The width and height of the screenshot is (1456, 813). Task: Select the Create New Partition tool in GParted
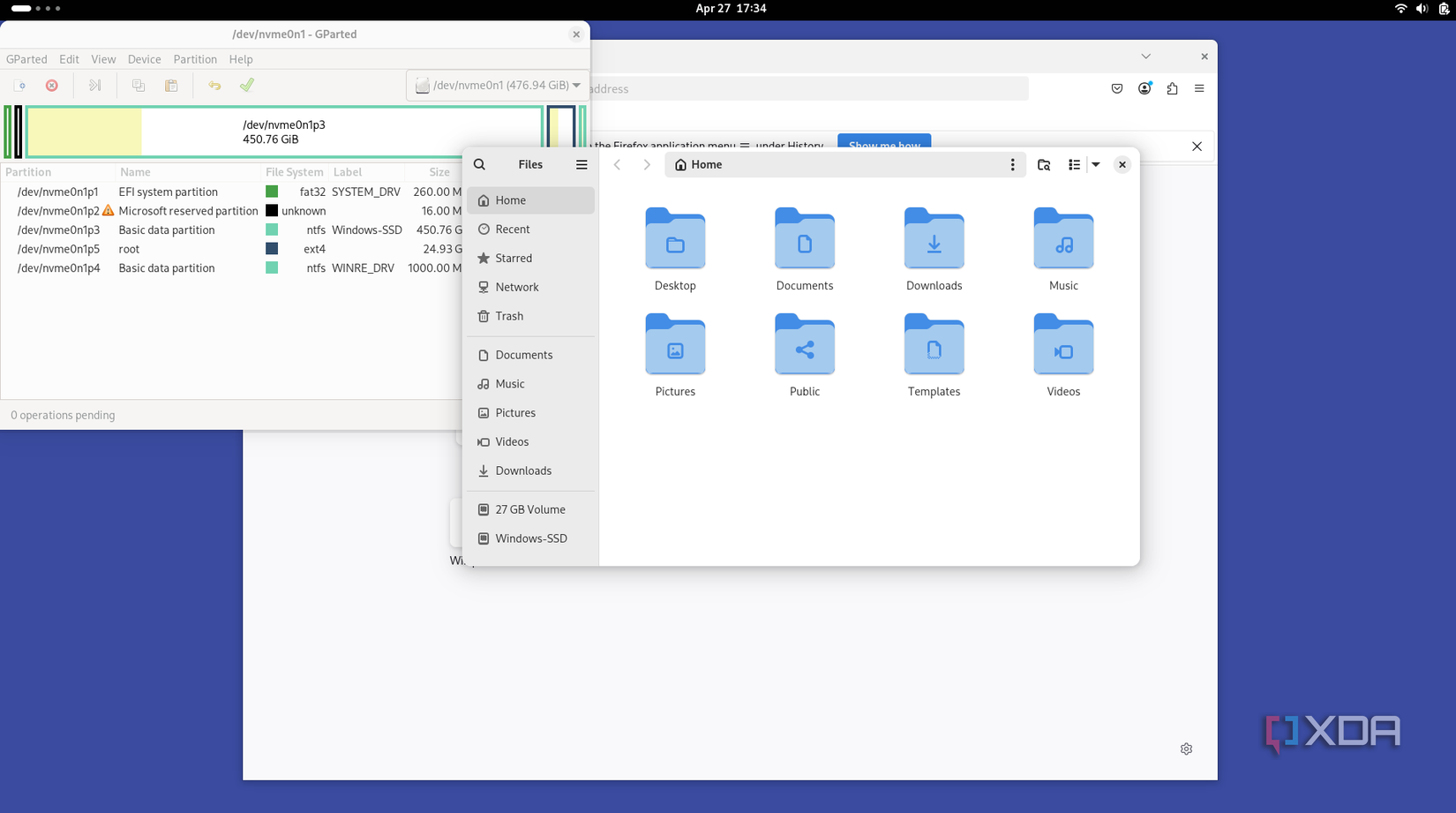coord(20,85)
